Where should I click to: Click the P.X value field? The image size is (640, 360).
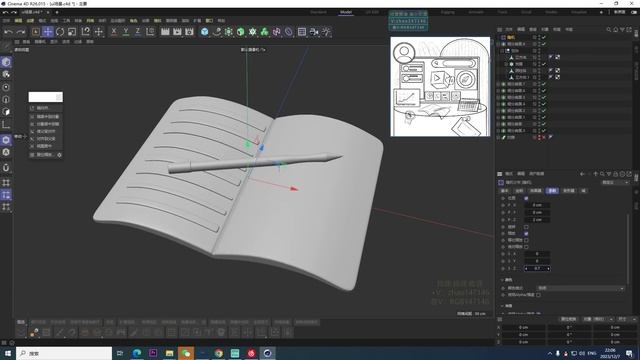pos(537,205)
